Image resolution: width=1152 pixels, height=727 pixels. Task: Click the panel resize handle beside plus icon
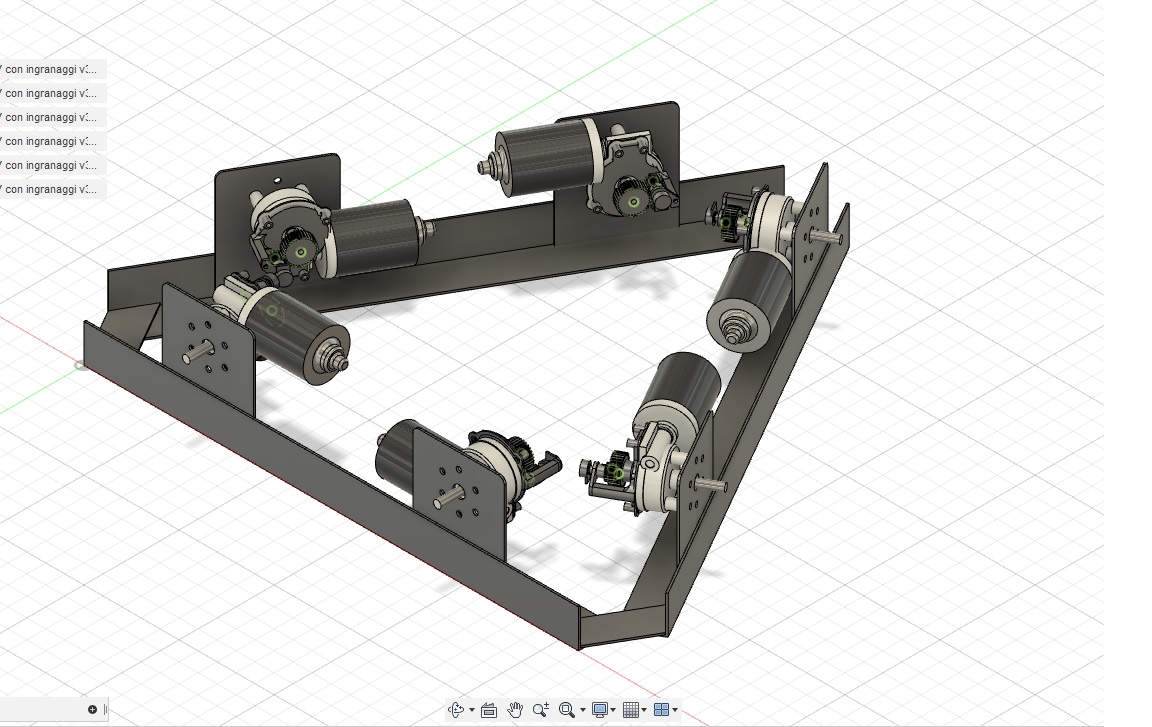(106, 709)
